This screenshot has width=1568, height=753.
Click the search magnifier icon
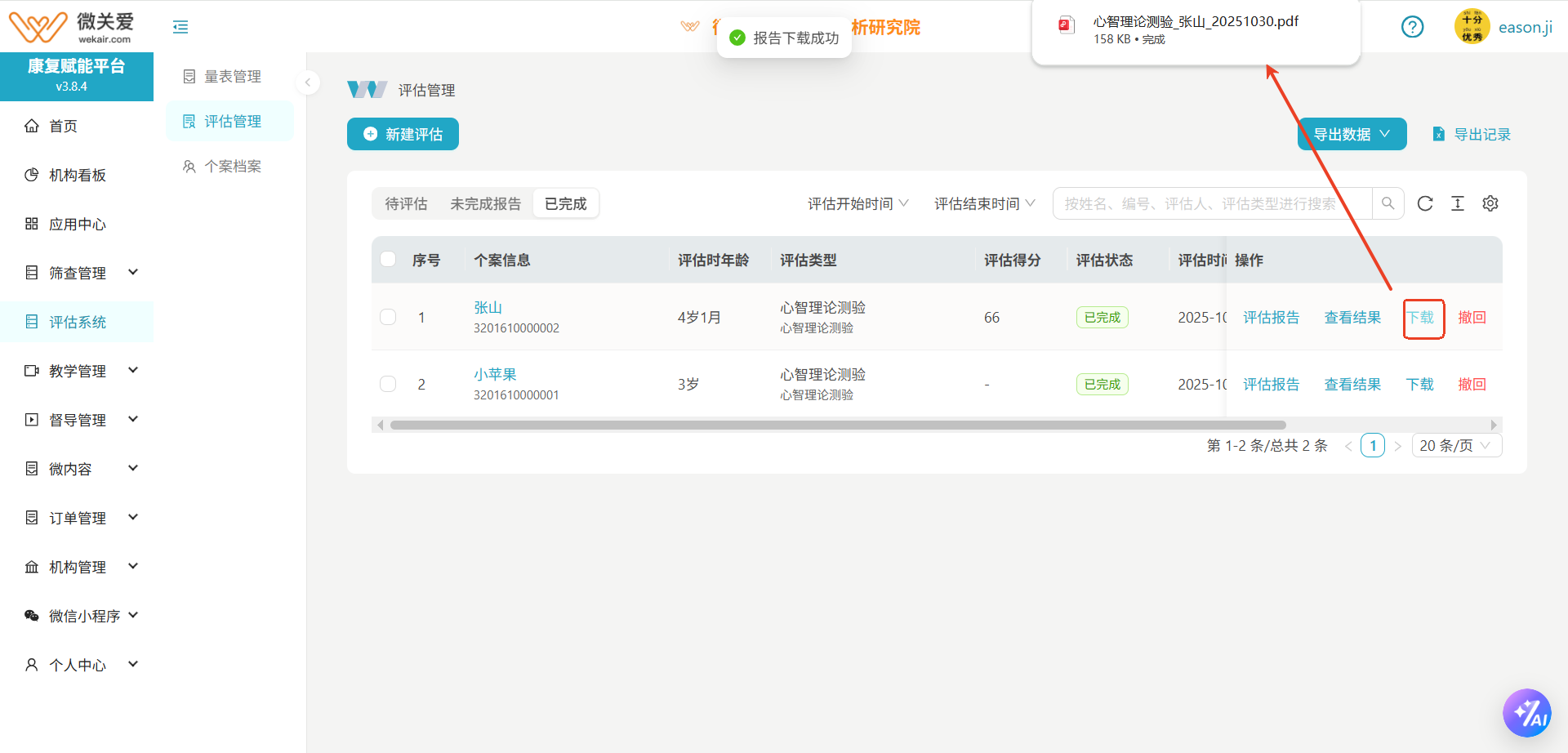pyautogui.click(x=1388, y=203)
